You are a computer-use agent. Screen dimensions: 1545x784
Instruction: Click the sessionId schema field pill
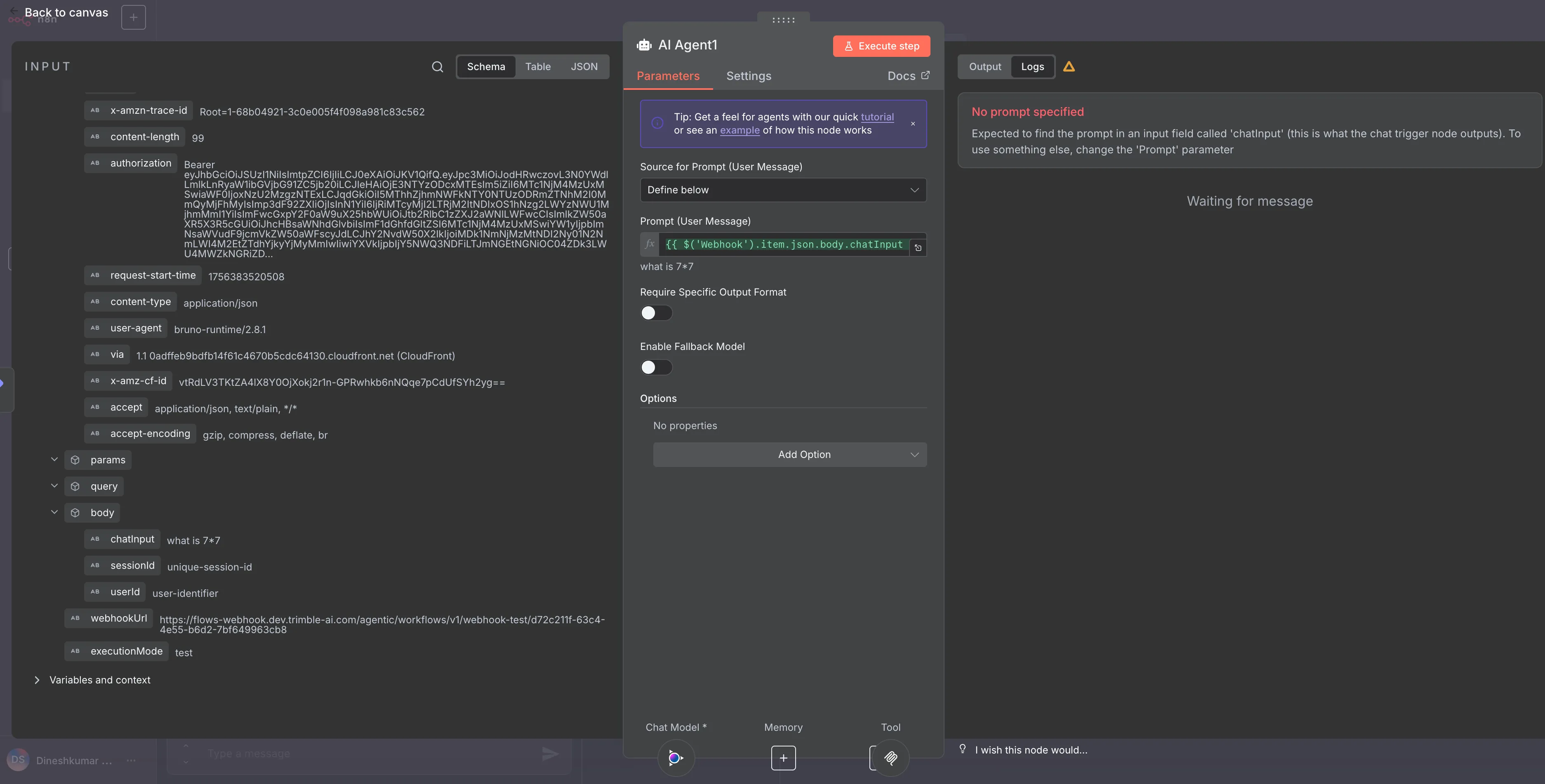pyautogui.click(x=122, y=565)
